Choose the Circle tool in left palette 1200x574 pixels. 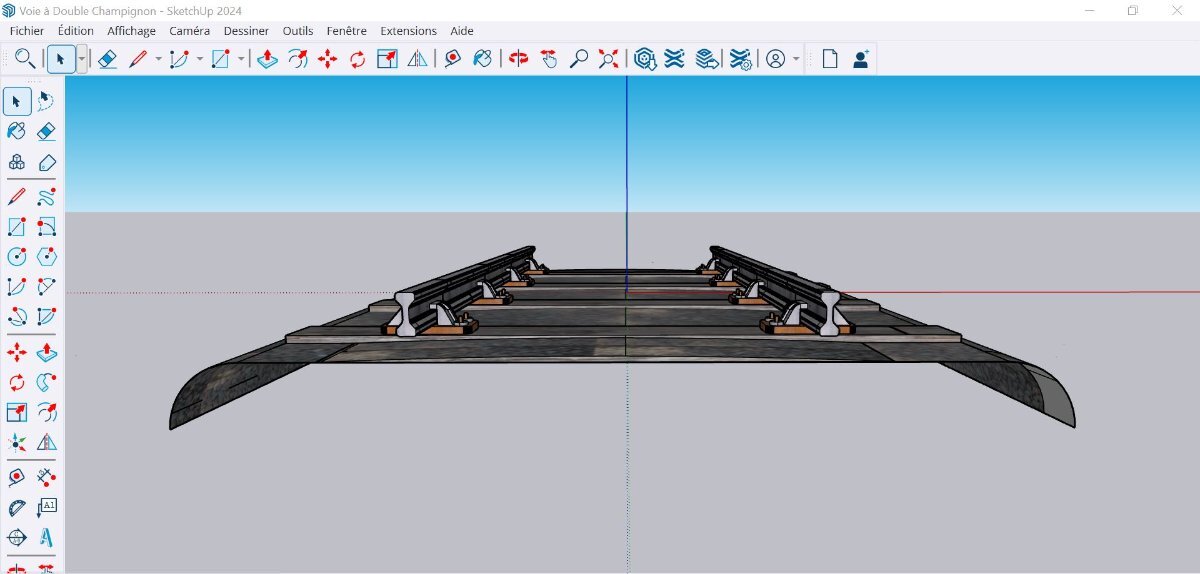(x=17, y=257)
